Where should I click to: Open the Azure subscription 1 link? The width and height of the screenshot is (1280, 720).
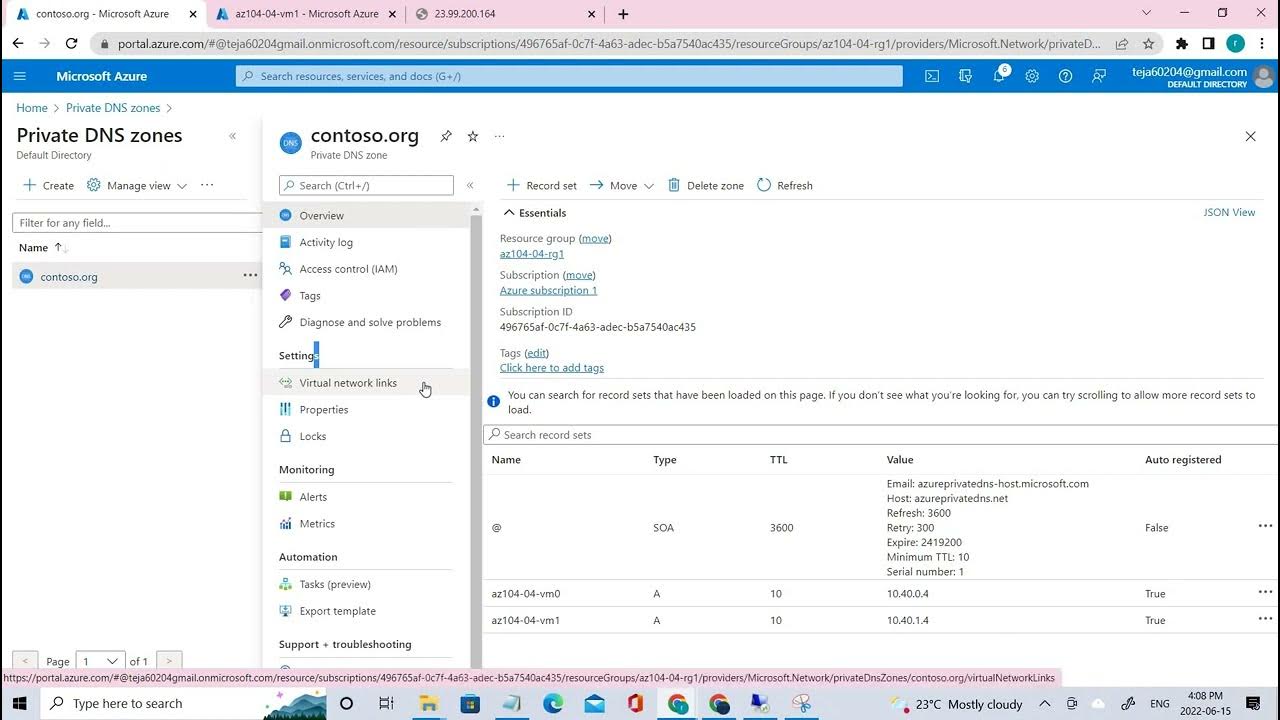point(548,290)
